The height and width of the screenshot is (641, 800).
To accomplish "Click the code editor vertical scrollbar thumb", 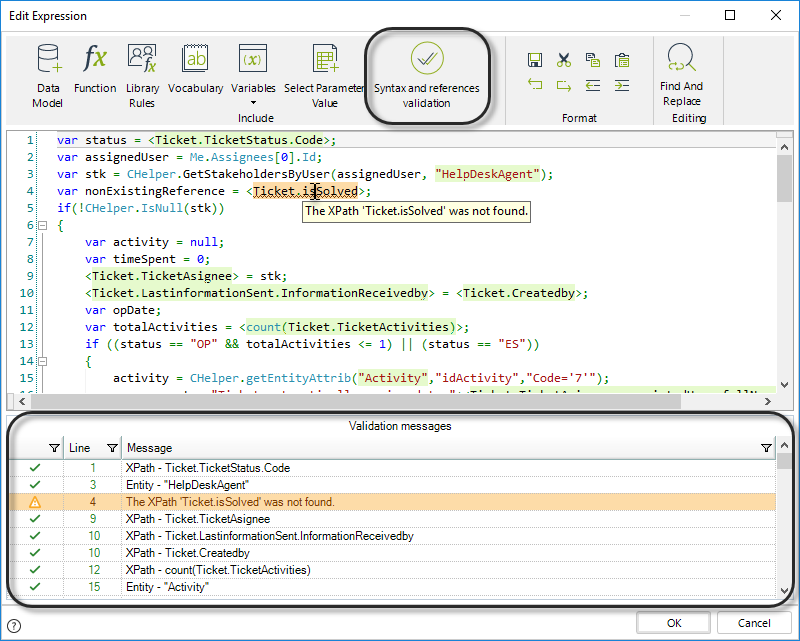I will click(784, 178).
